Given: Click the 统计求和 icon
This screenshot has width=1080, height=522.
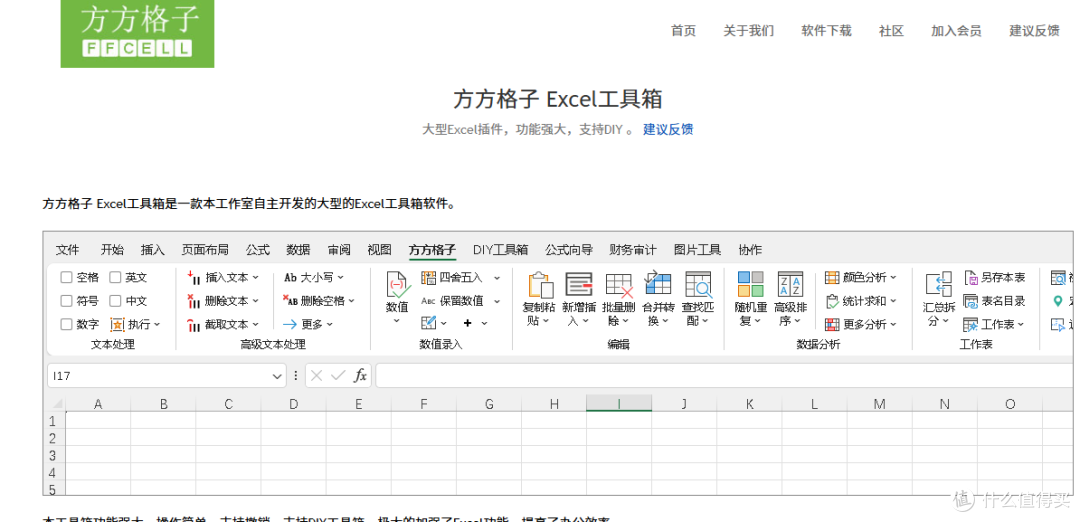Looking at the screenshot, I should [x=832, y=301].
